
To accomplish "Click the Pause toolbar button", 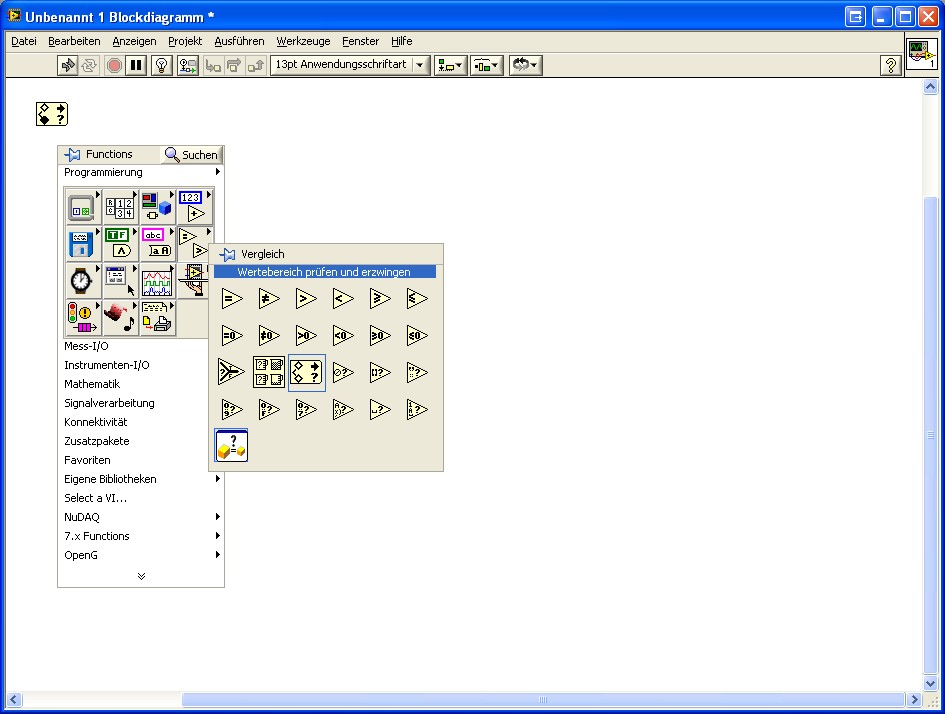I will pos(136,65).
